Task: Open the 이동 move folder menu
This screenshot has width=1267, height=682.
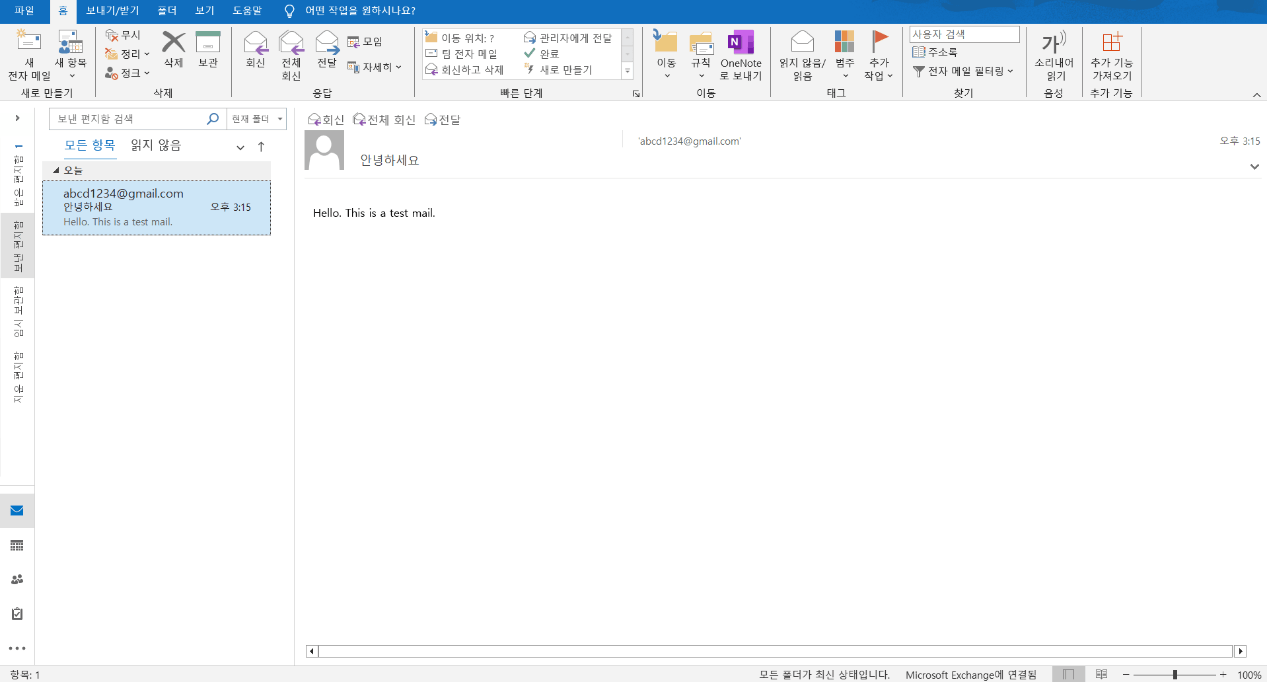Action: (666, 55)
